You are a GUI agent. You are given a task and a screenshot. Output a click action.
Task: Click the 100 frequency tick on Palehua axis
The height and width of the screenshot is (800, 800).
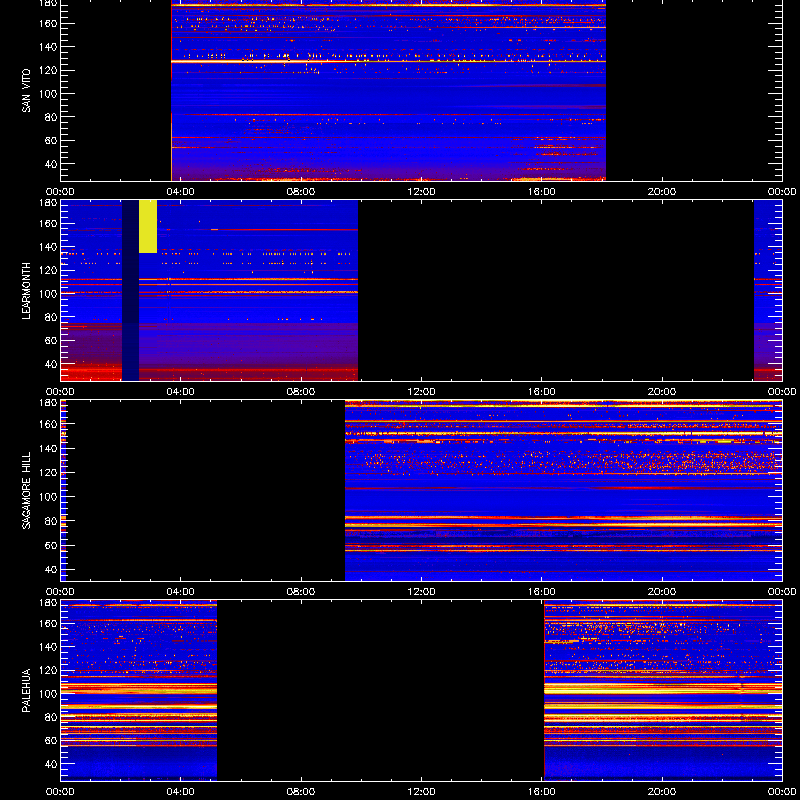click(x=48, y=693)
